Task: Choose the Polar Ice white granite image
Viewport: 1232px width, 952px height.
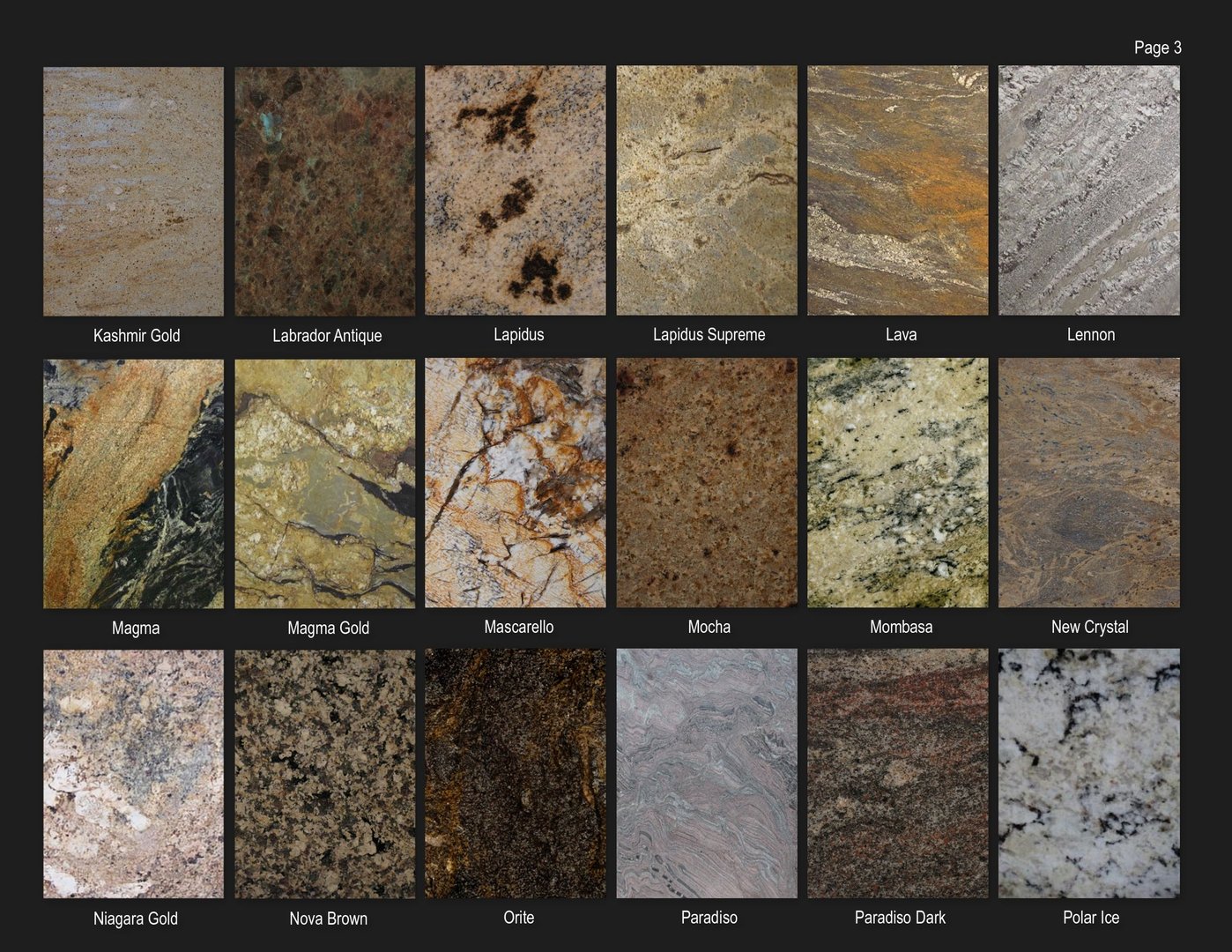Action: 1089,774
